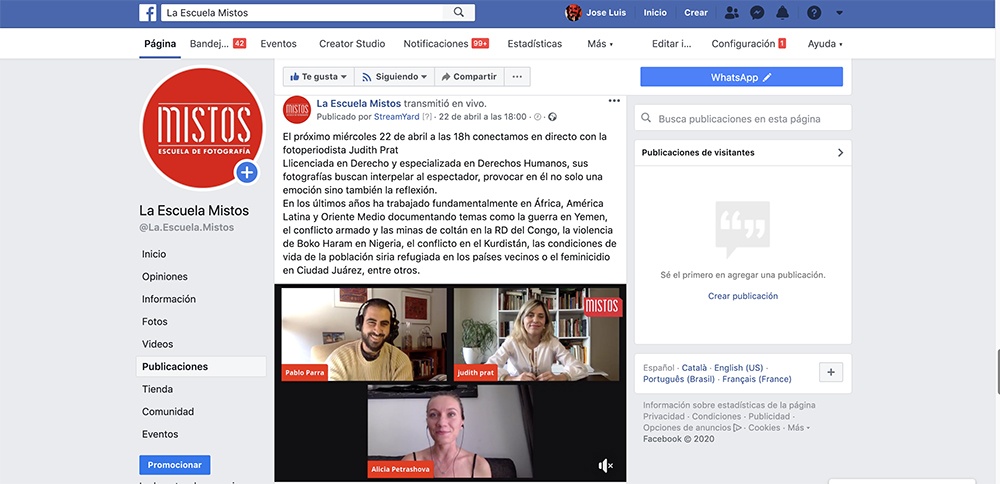Open the Ayuda dropdown
Image resolution: width=1000 pixels, height=484 pixels.
coord(825,44)
